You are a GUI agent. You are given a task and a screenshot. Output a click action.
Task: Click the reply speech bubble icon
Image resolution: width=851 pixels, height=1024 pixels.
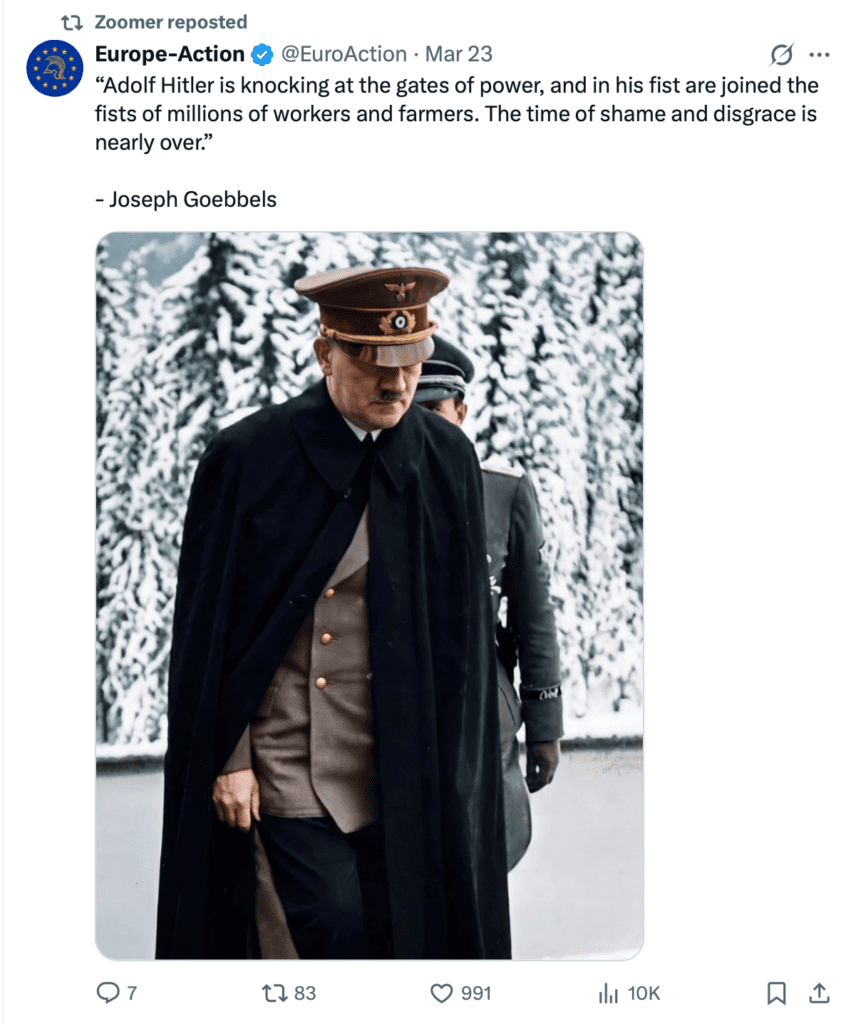pyautogui.click(x=107, y=993)
